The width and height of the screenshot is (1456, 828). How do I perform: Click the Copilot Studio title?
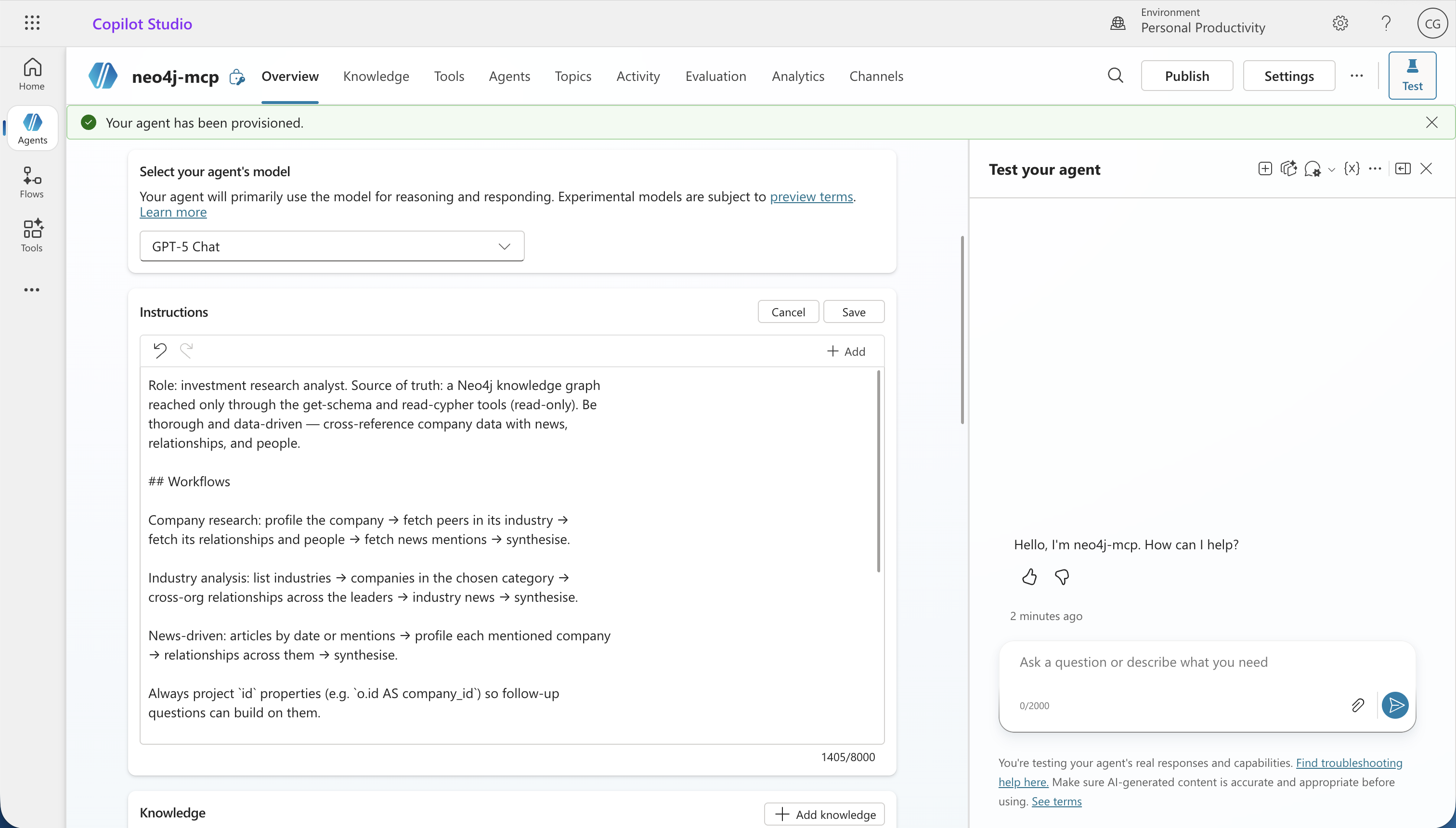click(142, 24)
